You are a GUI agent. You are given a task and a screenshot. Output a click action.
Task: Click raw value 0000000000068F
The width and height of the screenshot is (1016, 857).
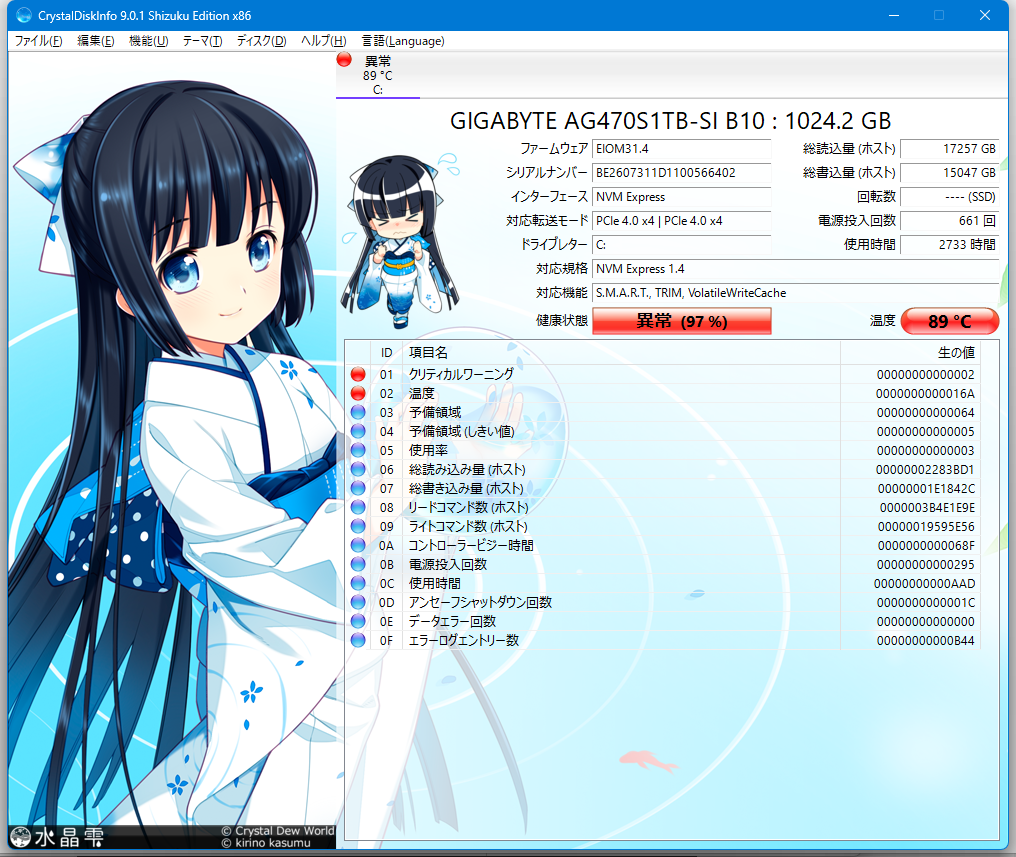tap(927, 545)
